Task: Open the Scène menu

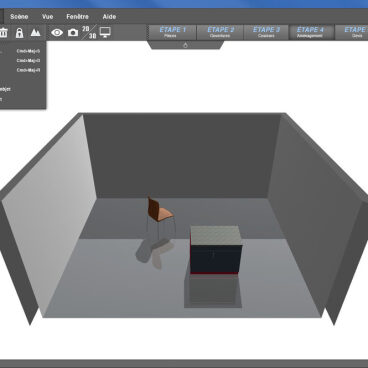Action: click(19, 17)
